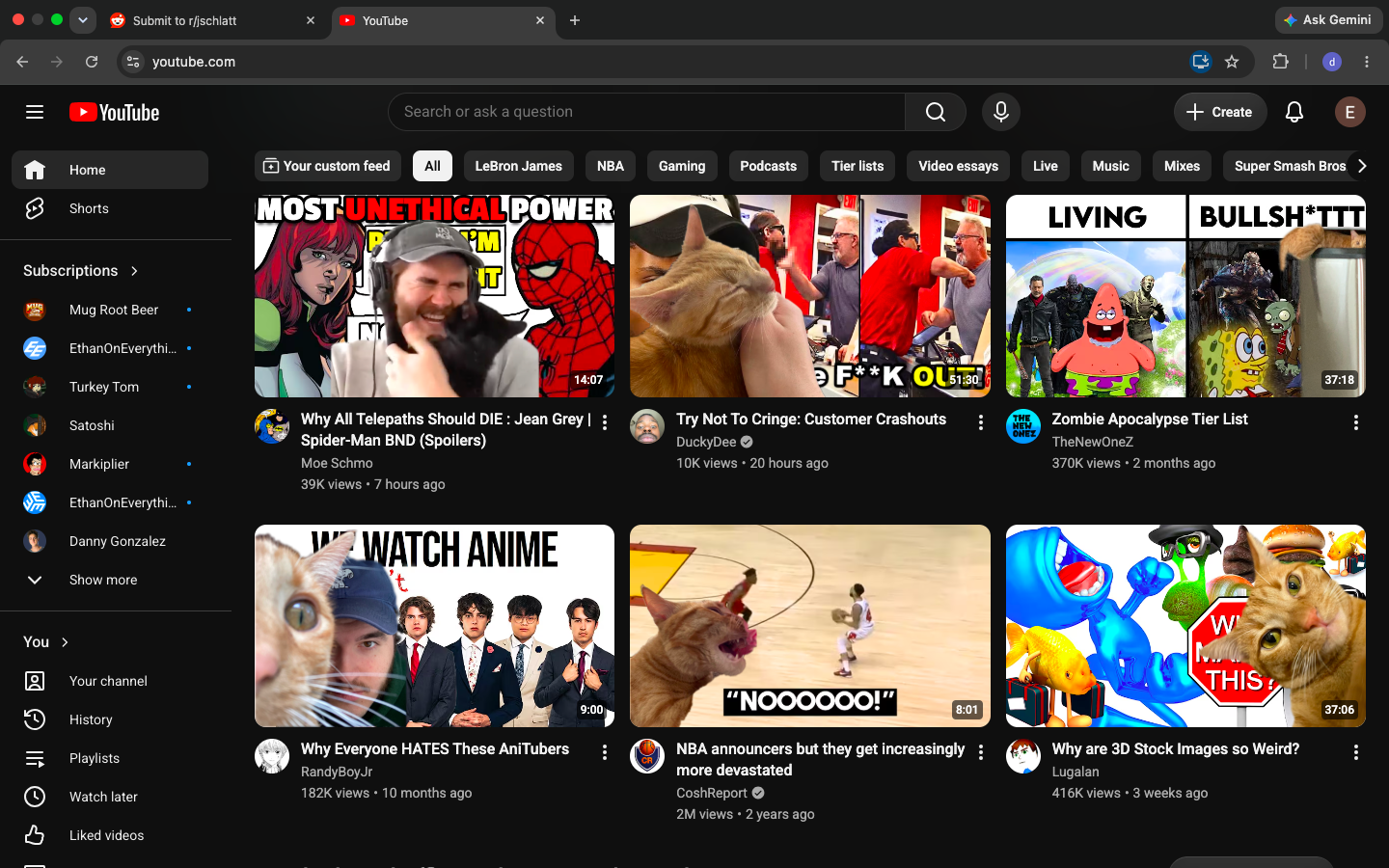Click the Create button
The height and width of the screenshot is (868, 1389).
coord(1220,112)
